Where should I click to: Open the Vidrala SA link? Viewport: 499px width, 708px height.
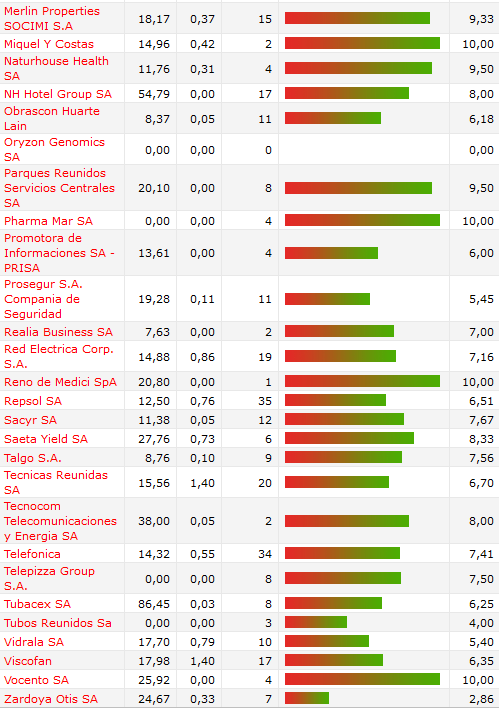[x=34, y=642]
